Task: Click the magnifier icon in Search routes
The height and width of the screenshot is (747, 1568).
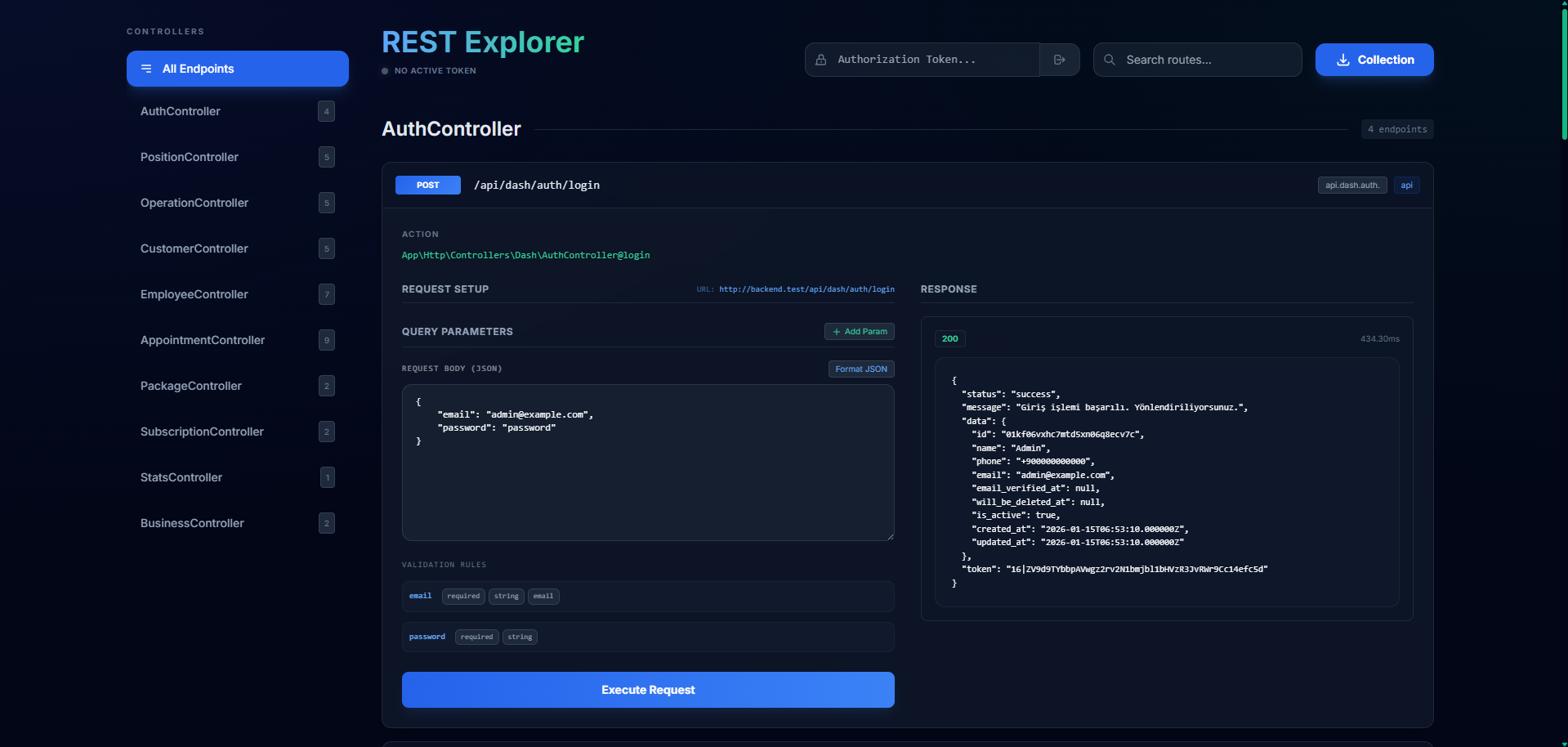Action: pos(1108,60)
